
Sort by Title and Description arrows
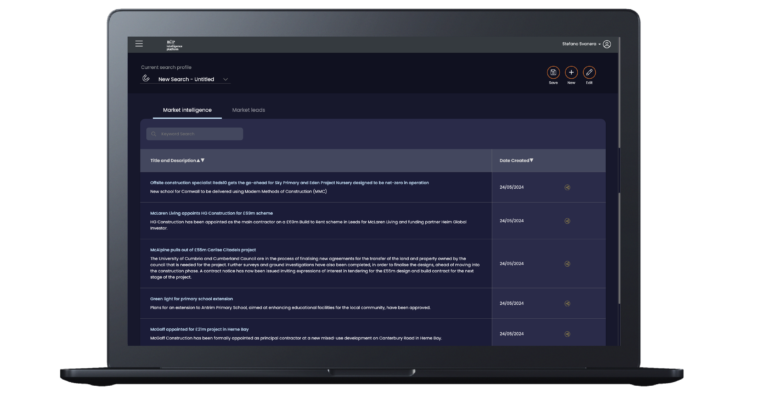pos(200,160)
